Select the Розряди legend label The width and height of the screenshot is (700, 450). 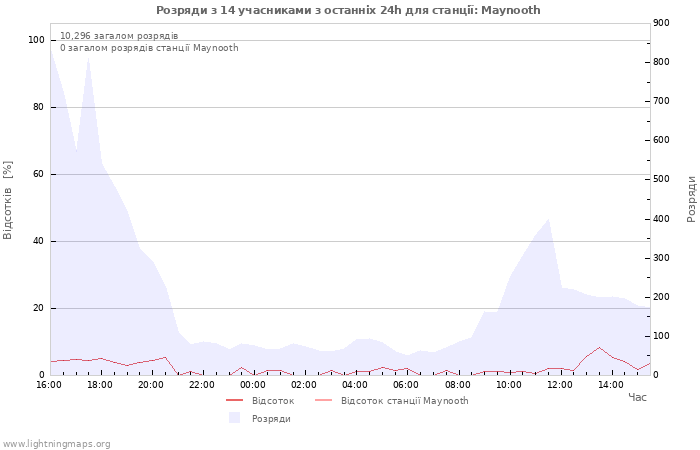click(x=271, y=418)
